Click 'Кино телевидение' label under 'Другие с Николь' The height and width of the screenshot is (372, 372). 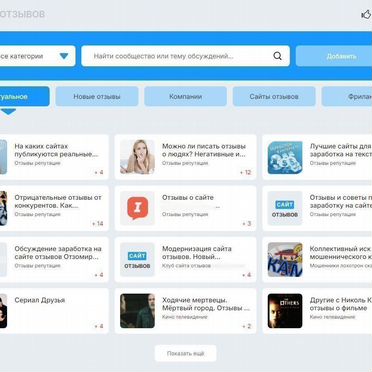[332, 317]
